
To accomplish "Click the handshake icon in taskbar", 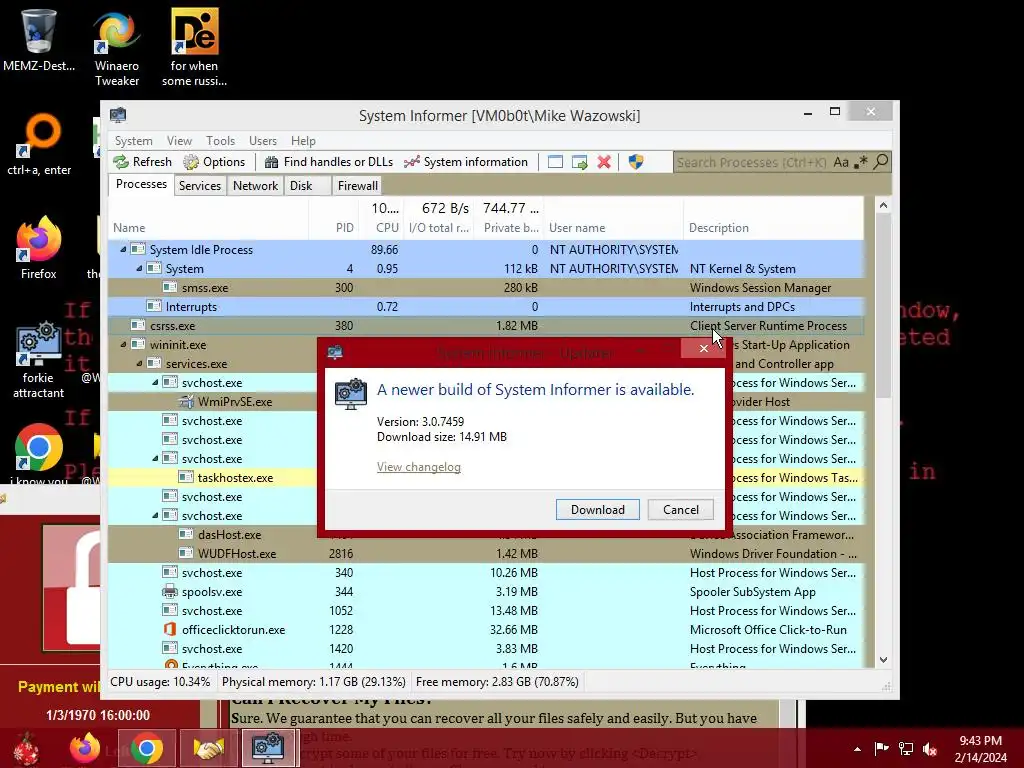I will (208, 748).
